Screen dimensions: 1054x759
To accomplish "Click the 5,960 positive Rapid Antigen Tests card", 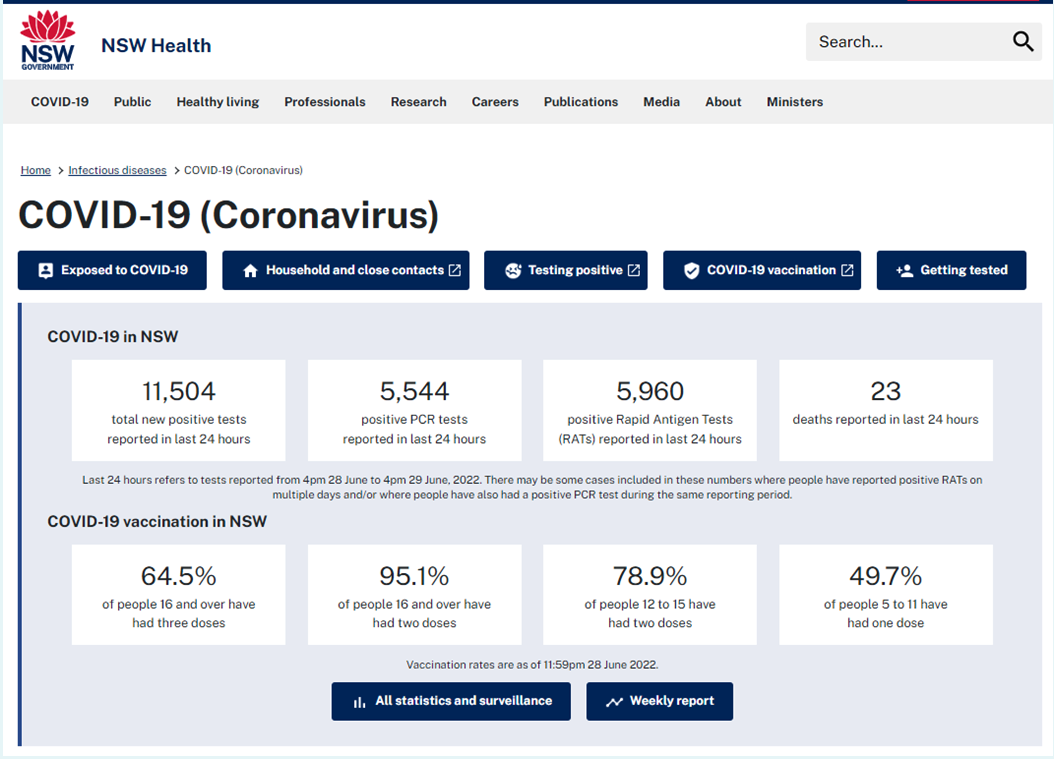I will [650, 410].
